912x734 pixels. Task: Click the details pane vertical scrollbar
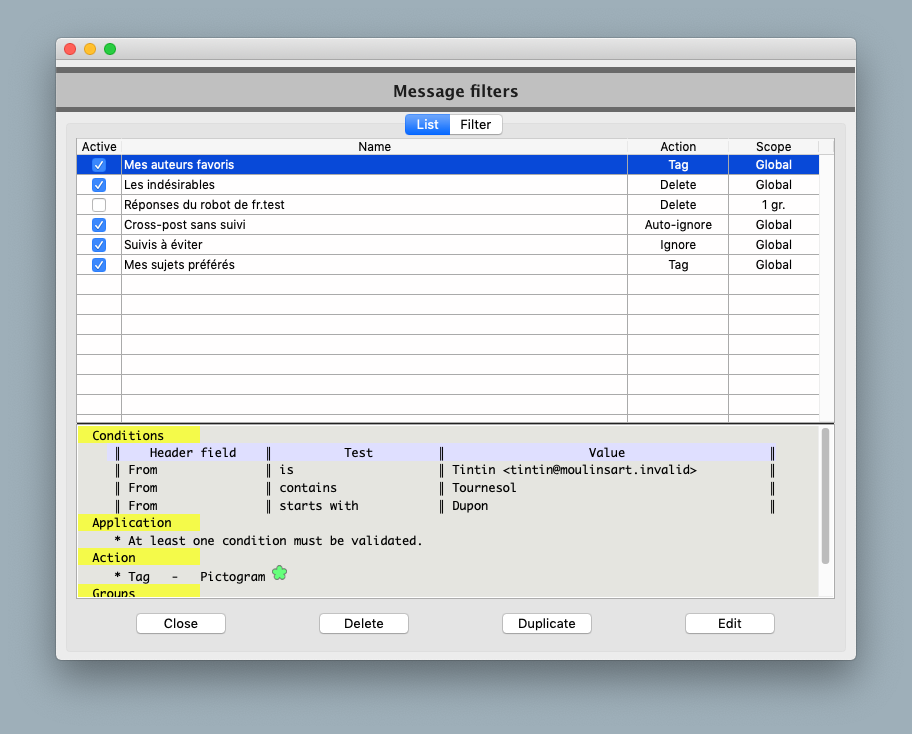[825, 497]
